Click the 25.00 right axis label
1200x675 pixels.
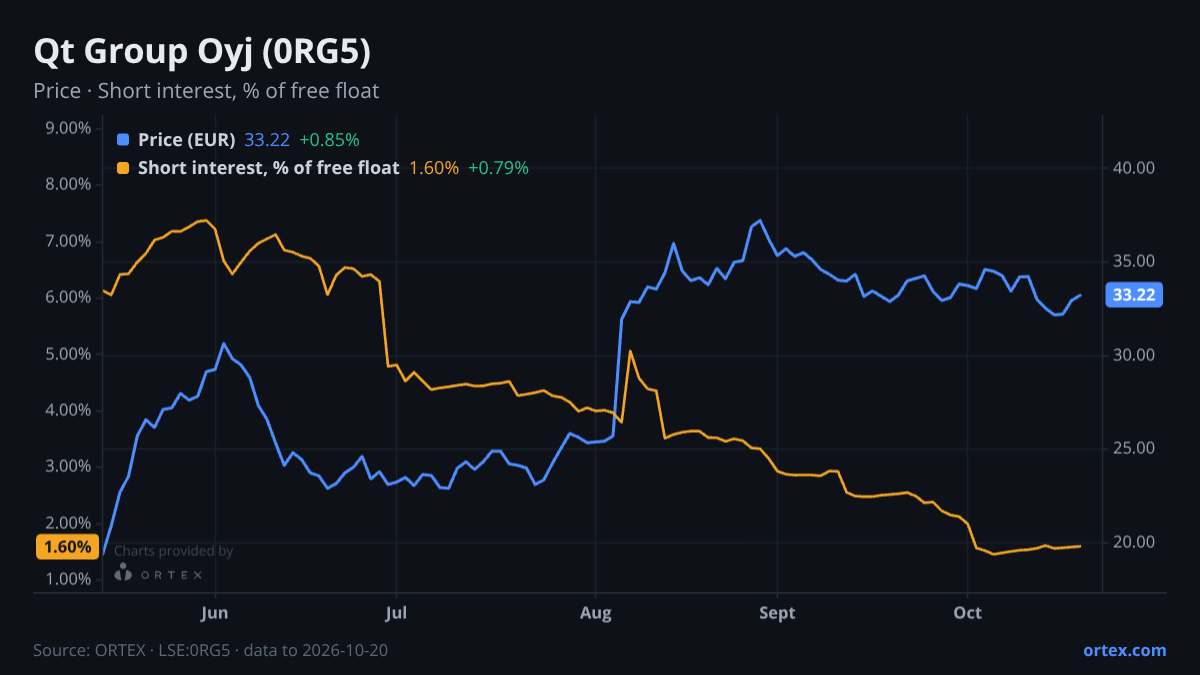click(1134, 449)
